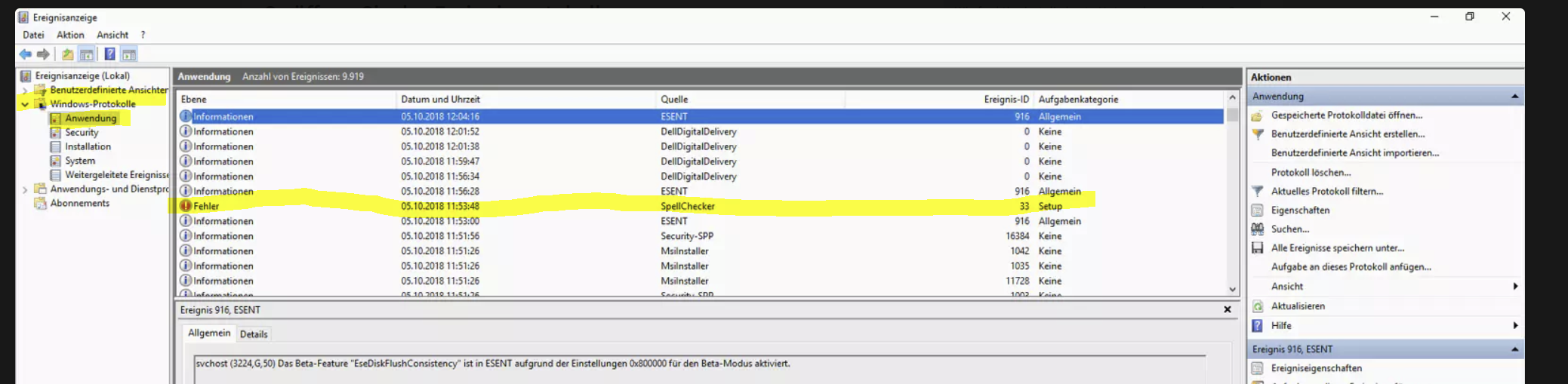Select DellDigitalDelivery event at 11:59:47

click(701, 161)
